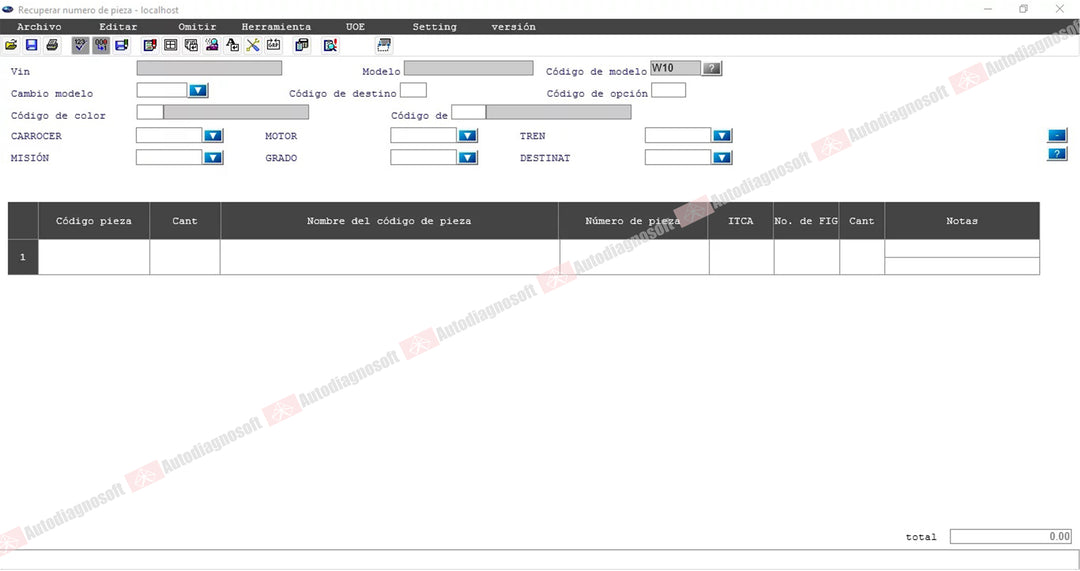Click the Código de opción field
The width and height of the screenshot is (1080, 571).
(668, 90)
